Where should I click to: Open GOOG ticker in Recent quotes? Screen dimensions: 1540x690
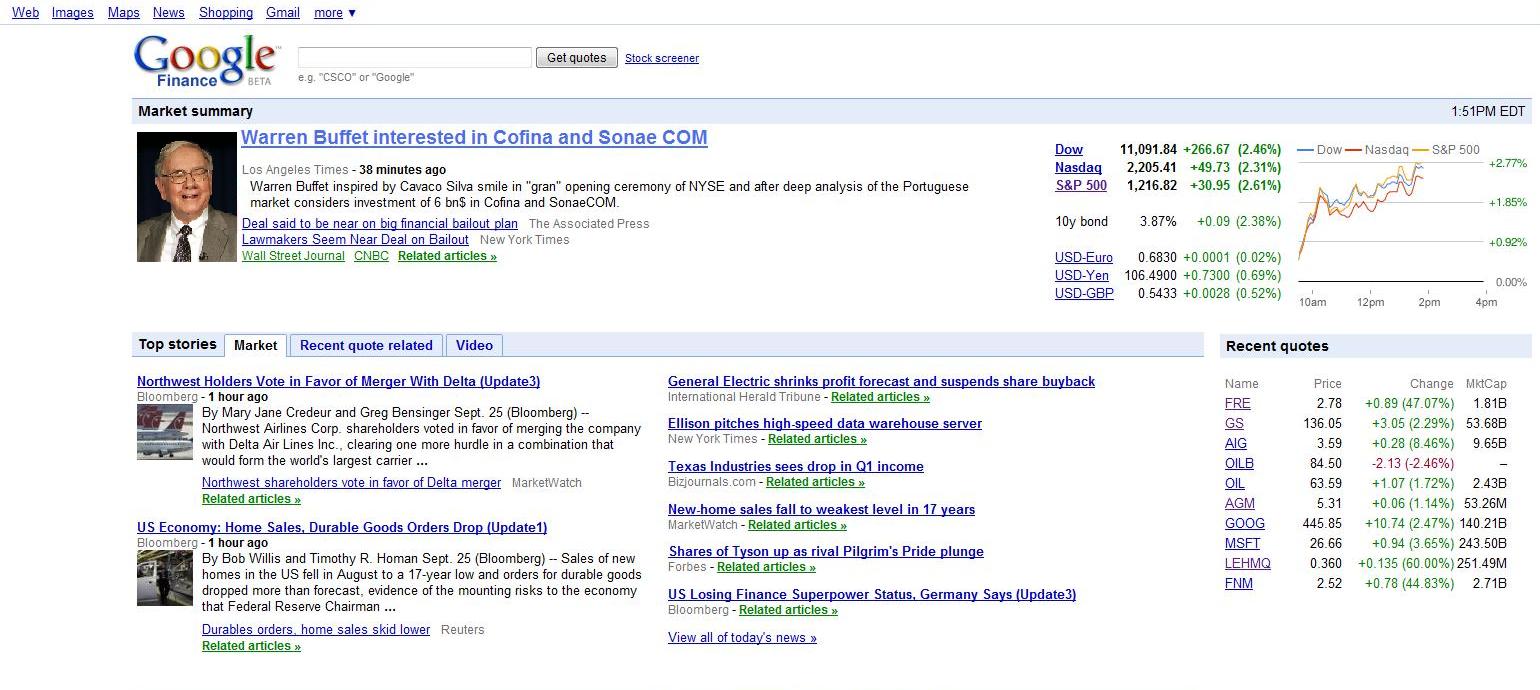point(1245,524)
